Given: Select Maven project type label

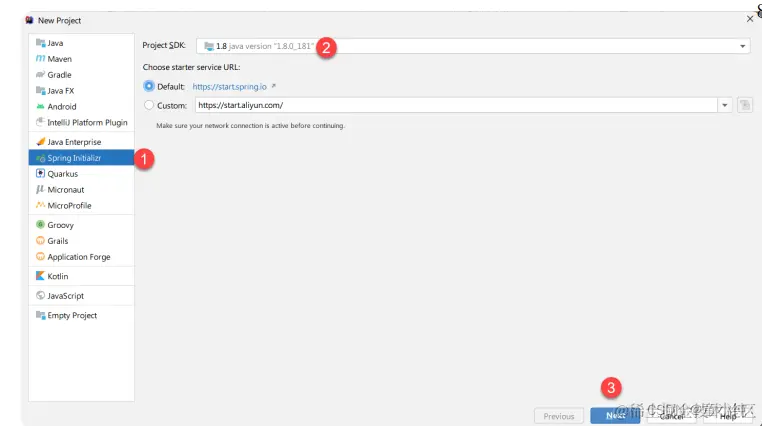Looking at the screenshot, I should click(59, 59).
